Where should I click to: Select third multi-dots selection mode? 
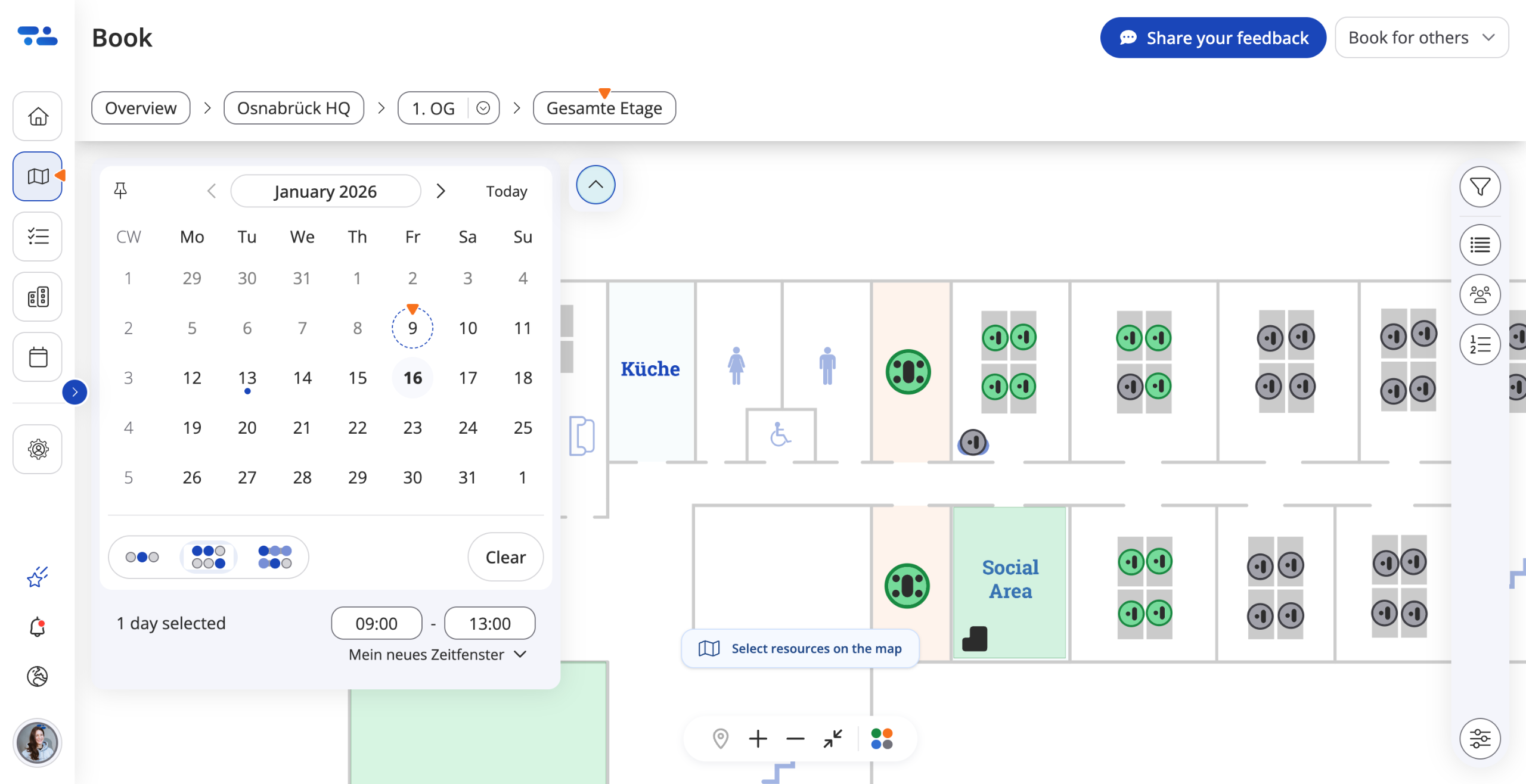275,557
